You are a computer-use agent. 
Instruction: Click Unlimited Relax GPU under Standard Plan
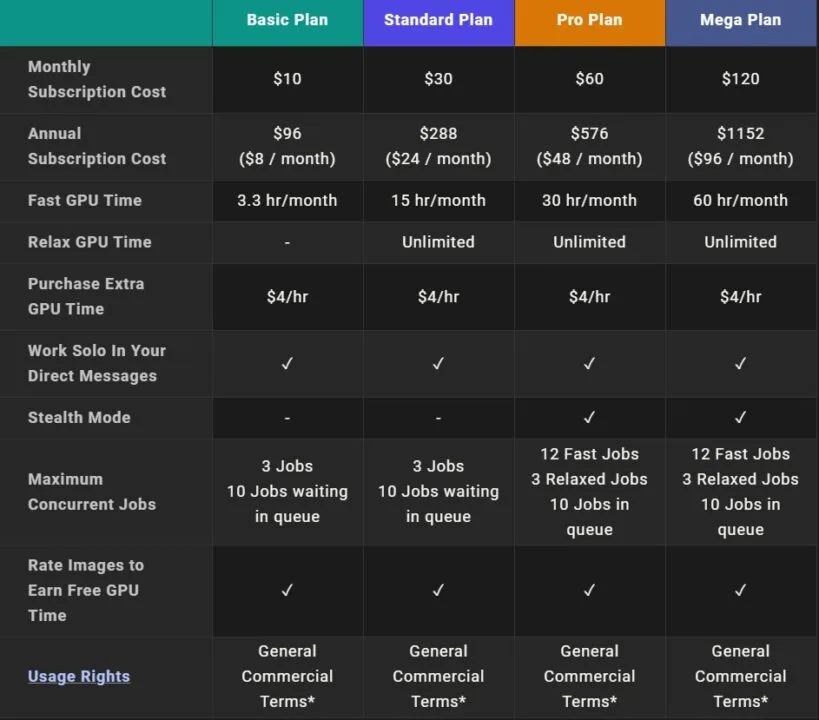click(438, 242)
